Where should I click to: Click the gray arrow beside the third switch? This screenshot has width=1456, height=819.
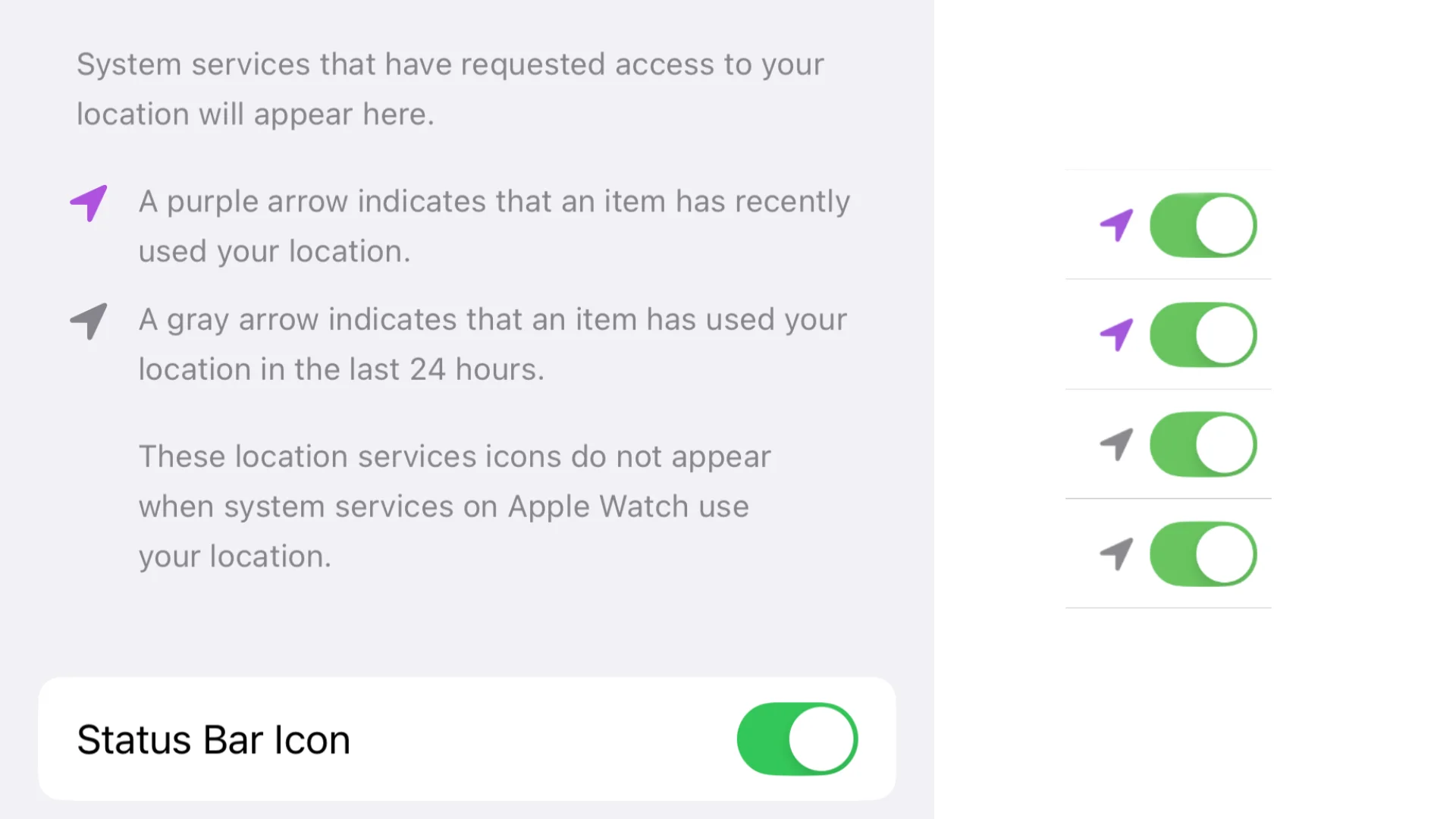click(x=1116, y=444)
